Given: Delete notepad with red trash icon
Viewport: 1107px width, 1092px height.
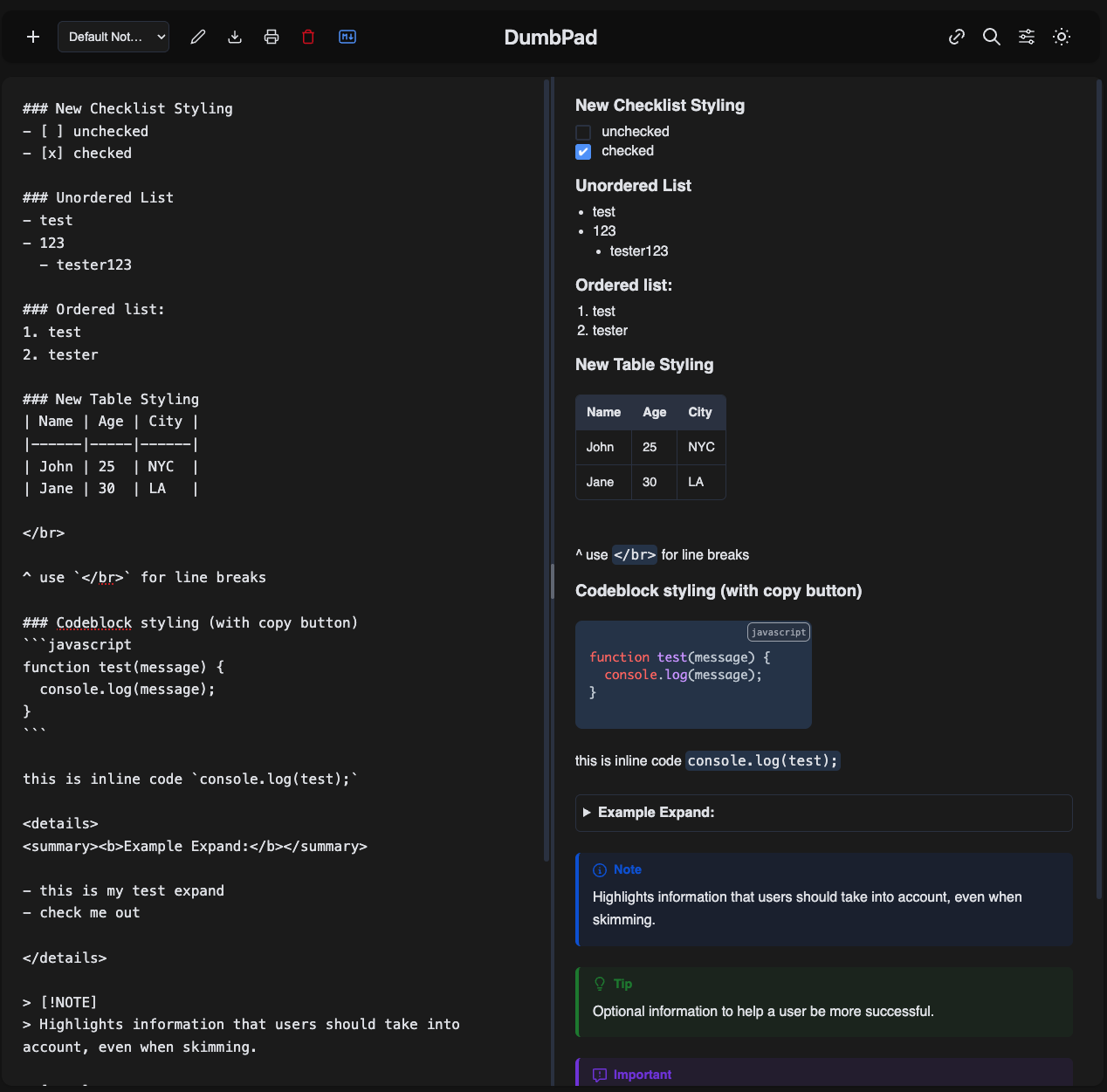Looking at the screenshot, I should pos(308,37).
